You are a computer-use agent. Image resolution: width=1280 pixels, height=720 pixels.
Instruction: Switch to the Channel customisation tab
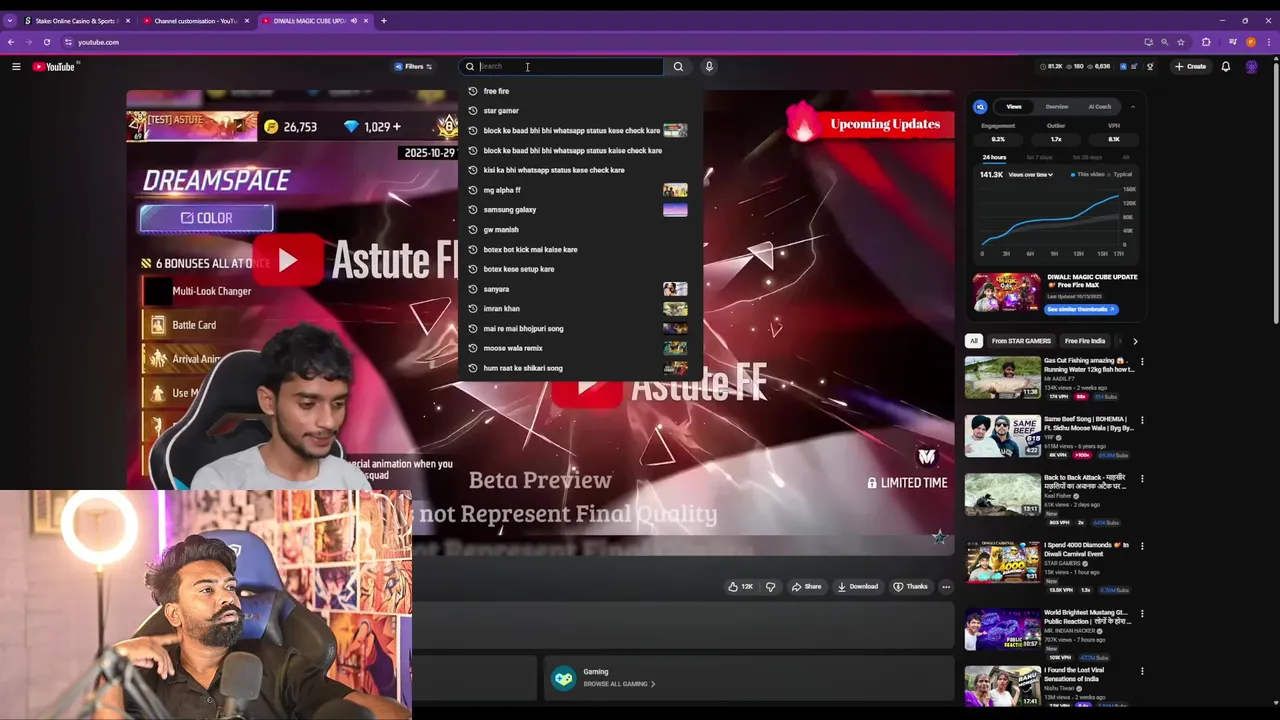point(195,21)
